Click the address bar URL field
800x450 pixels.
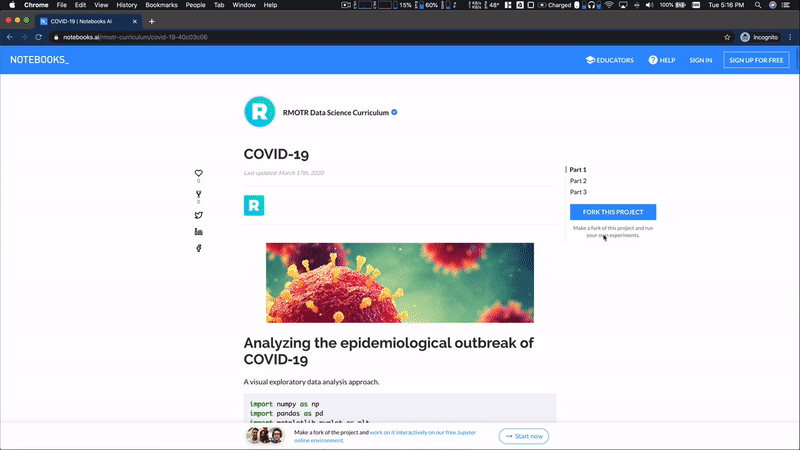(x=383, y=37)
